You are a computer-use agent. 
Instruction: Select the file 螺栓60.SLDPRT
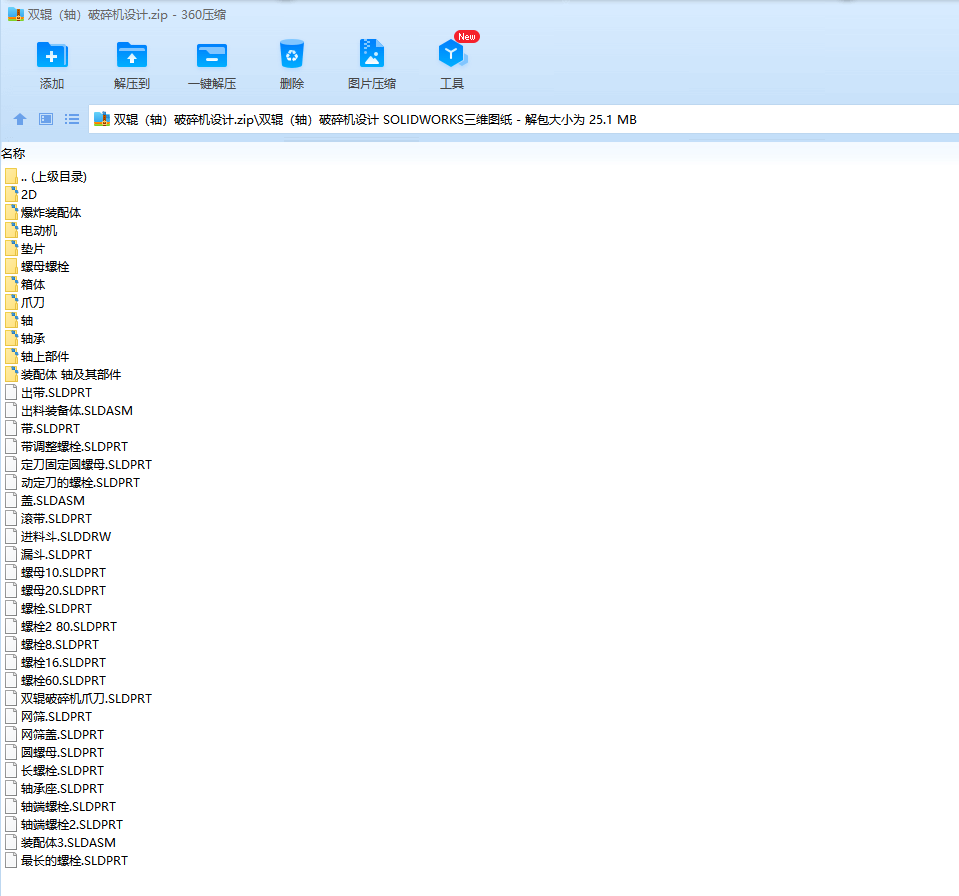tap(55, 681)
